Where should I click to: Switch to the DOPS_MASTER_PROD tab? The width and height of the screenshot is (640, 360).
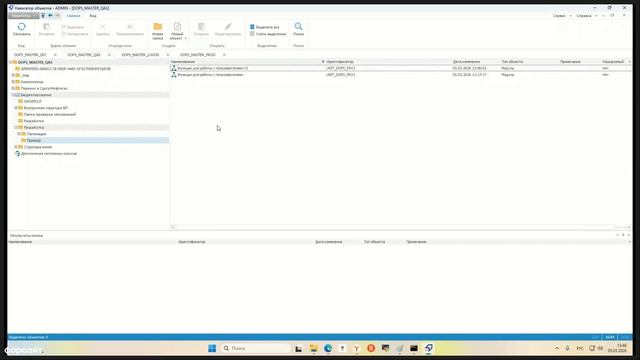point(198,55)
